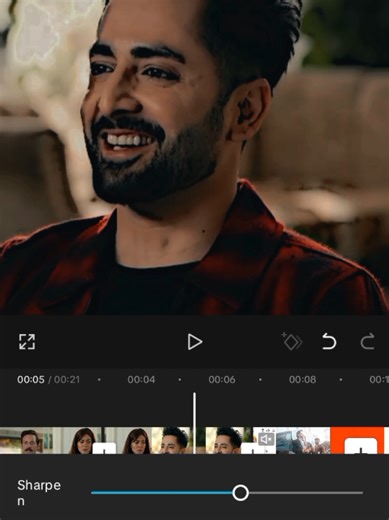
Task: Add a keyframe with the diamond icon
Action: click(292, 342)
